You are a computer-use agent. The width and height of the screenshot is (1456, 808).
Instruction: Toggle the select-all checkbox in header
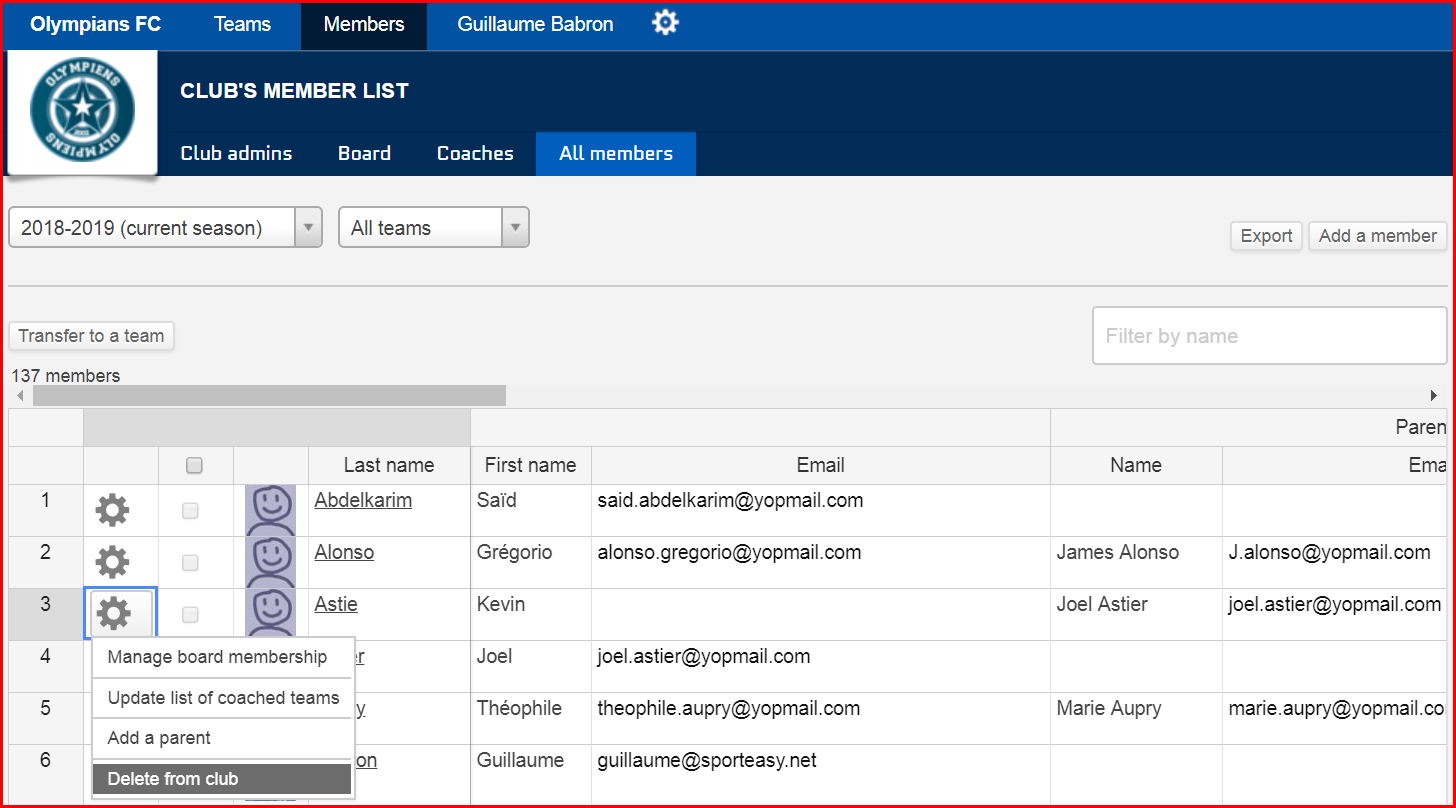point(195,465)
